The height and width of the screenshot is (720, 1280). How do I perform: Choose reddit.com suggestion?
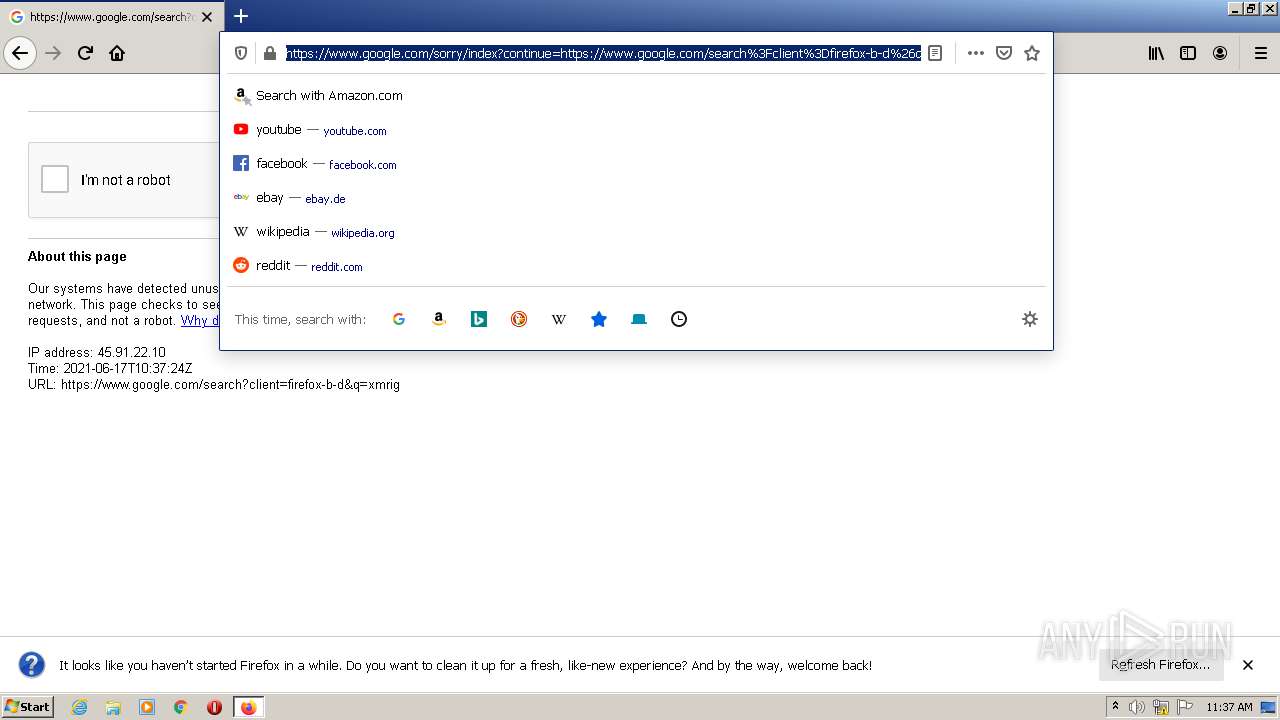(636, 266)
